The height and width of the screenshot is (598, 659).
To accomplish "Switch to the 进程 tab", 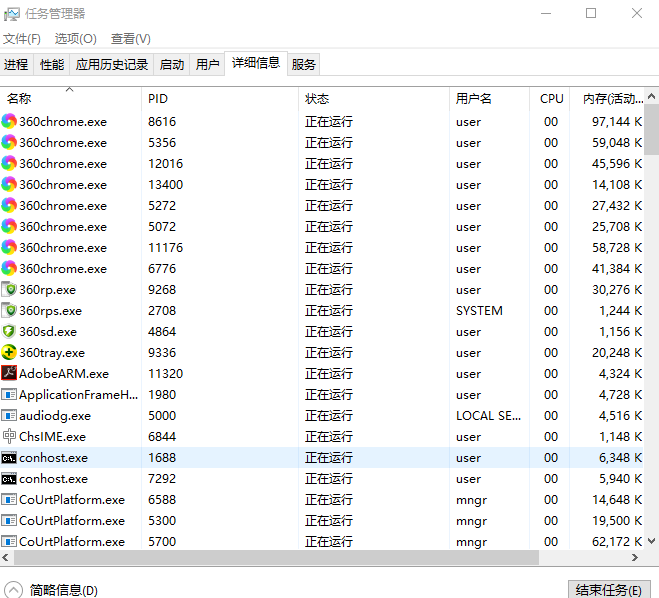I will click(16, 65).
